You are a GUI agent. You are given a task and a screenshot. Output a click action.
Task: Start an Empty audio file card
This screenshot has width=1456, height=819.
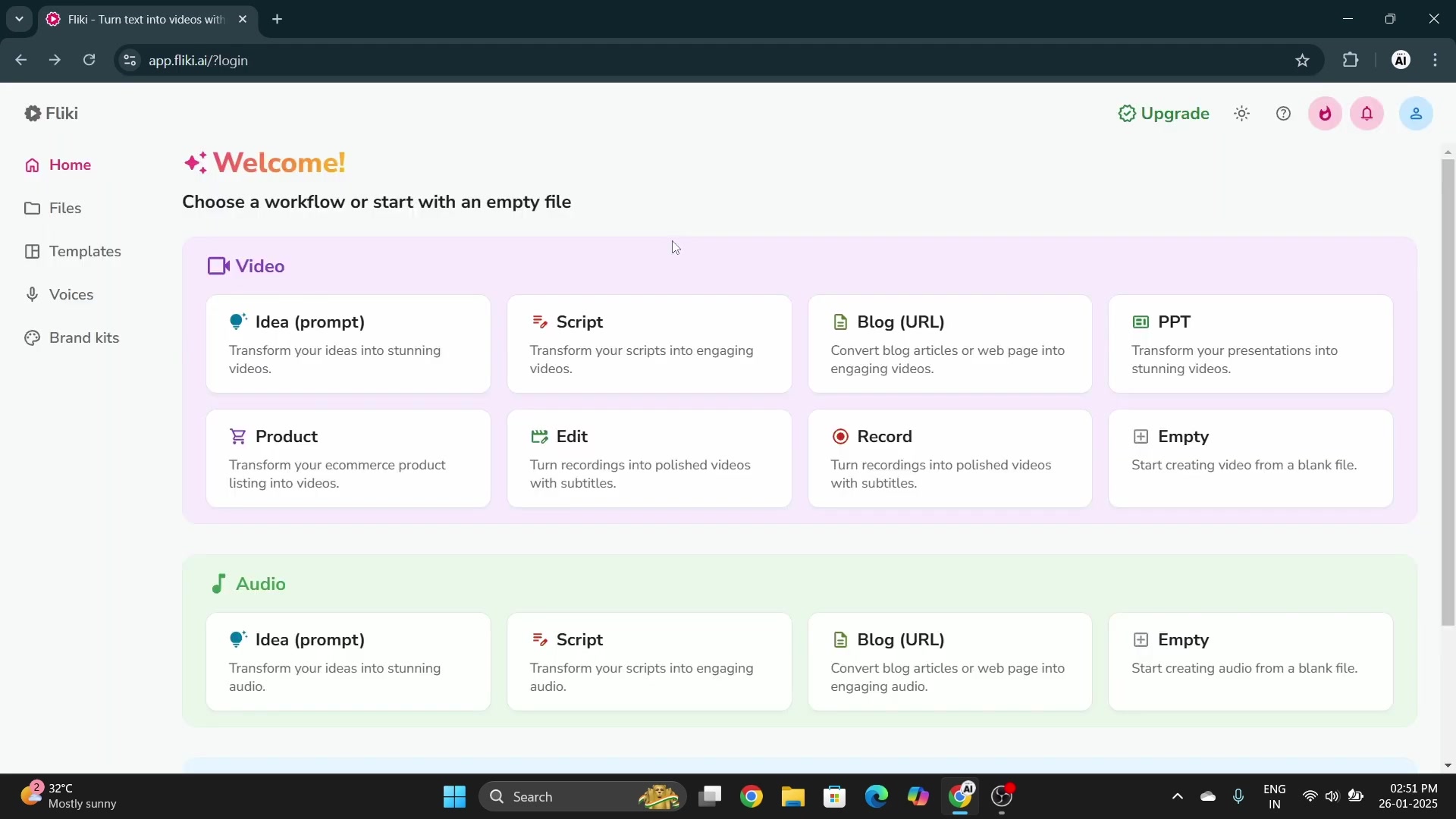click(x=1250, y=662)
